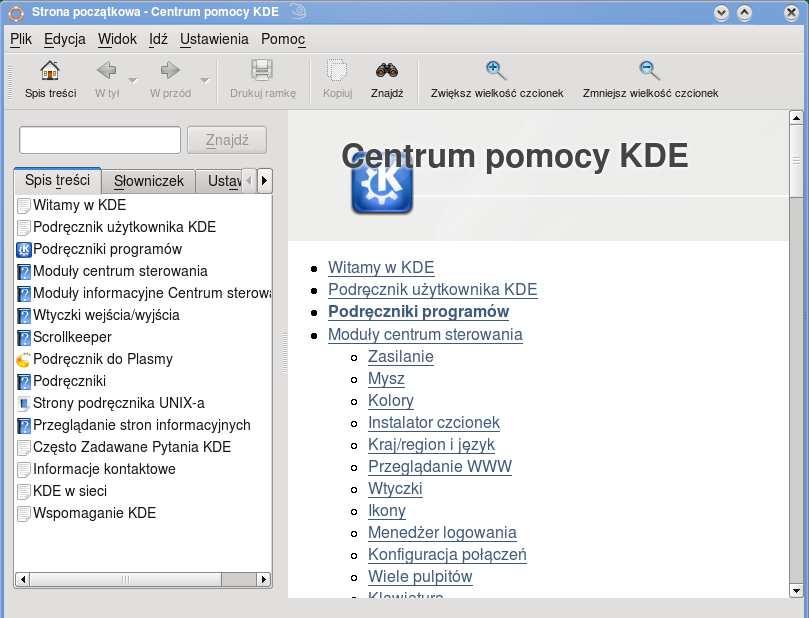Click content vertical scrollbar down arrow
The height and width of the screenshot is (618, 809).
[x=796, y=591]
